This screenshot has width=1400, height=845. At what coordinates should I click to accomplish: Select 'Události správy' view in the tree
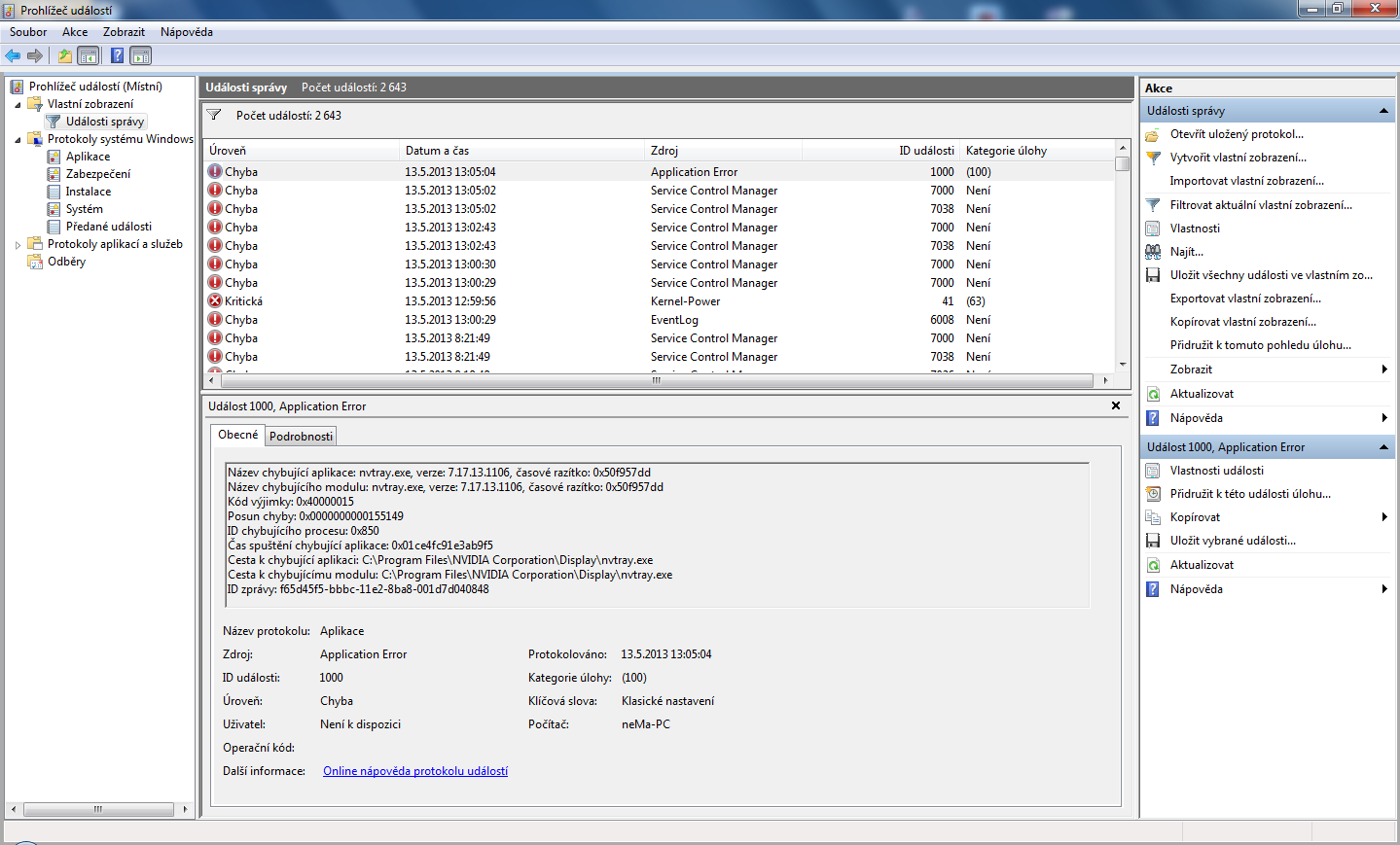tap(105, 122)
